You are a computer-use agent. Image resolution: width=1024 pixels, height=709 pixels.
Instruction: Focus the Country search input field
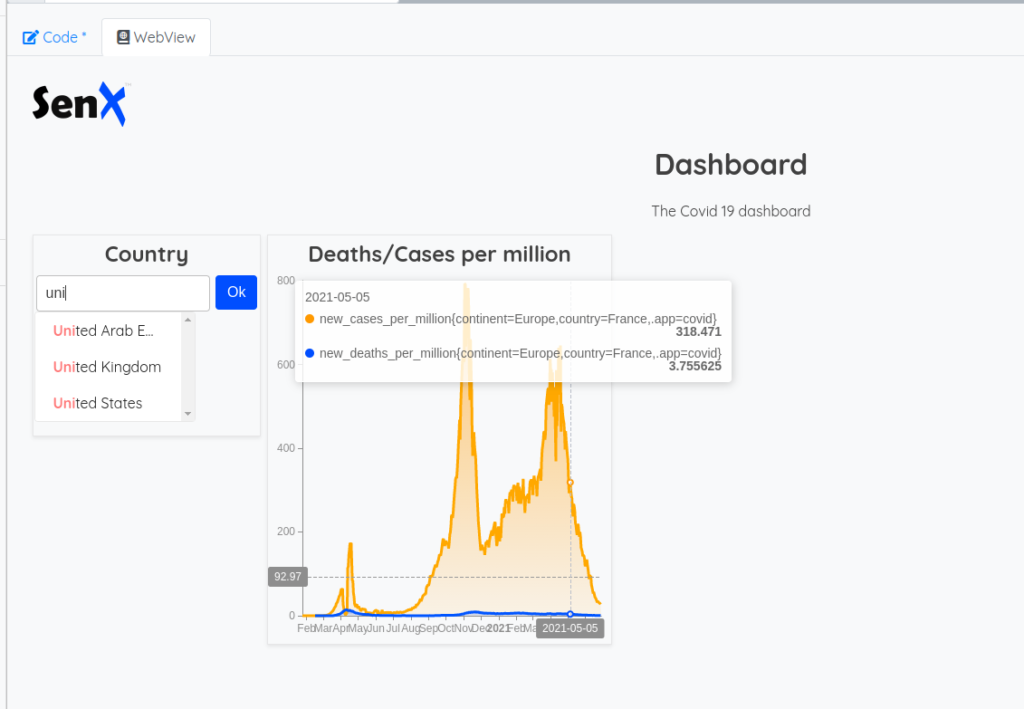pos(123,293)
